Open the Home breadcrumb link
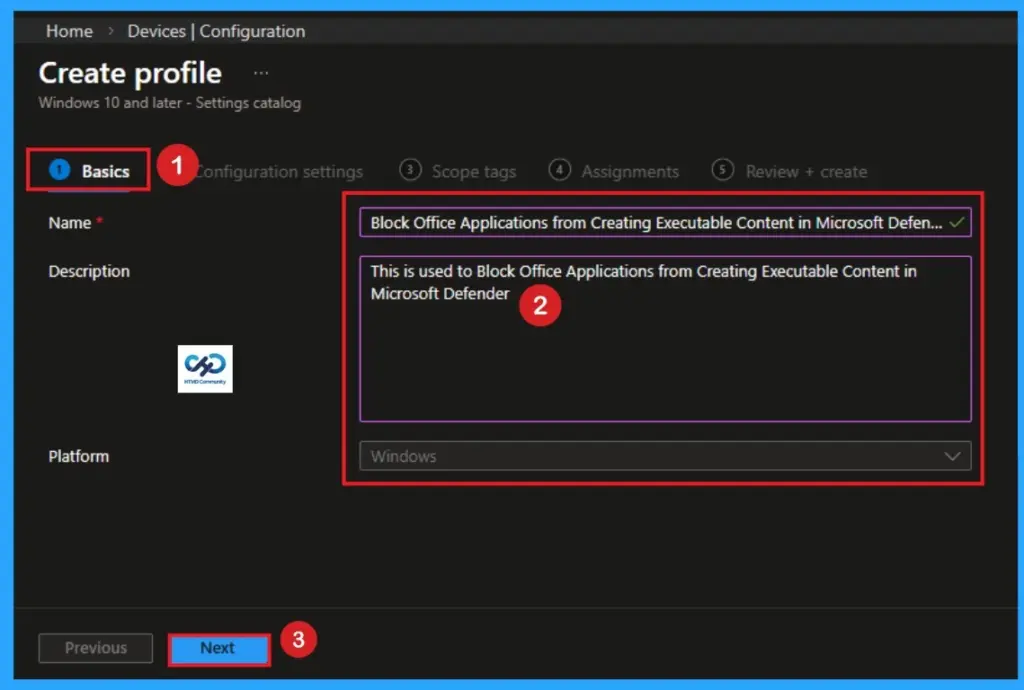 pos(68,31)
